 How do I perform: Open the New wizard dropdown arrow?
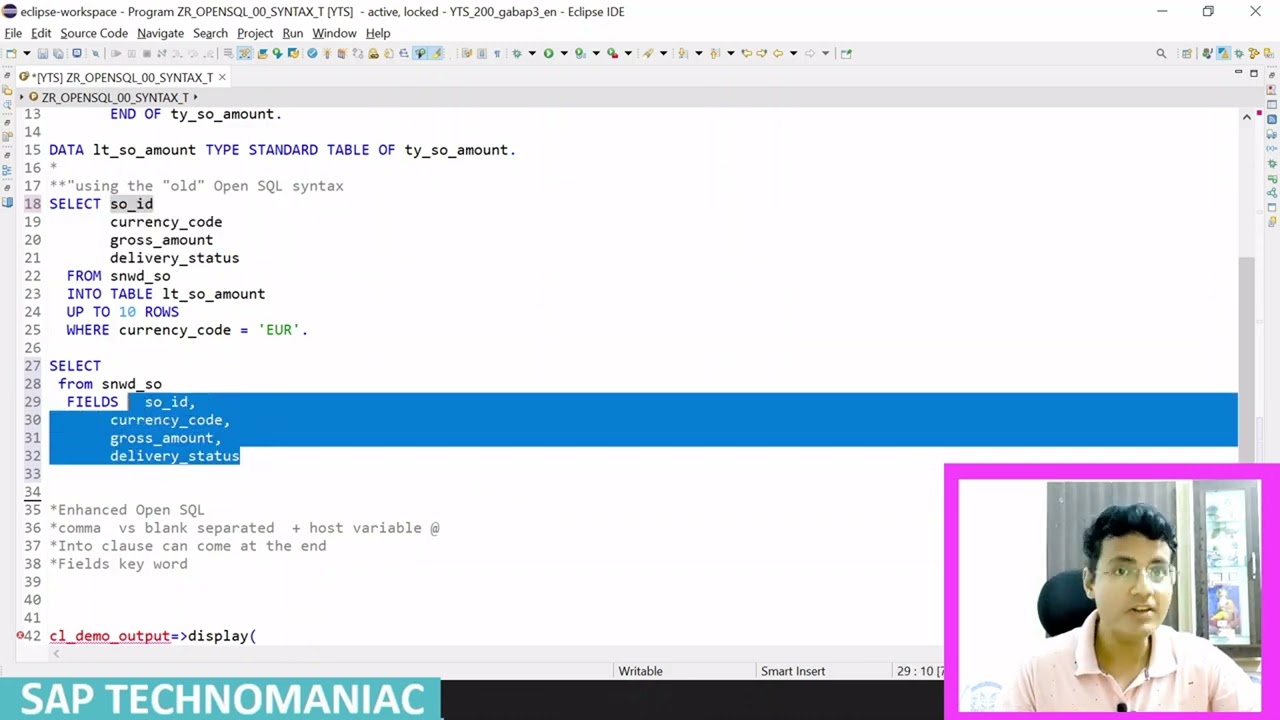pyautogui.click(x=27, y=53)
